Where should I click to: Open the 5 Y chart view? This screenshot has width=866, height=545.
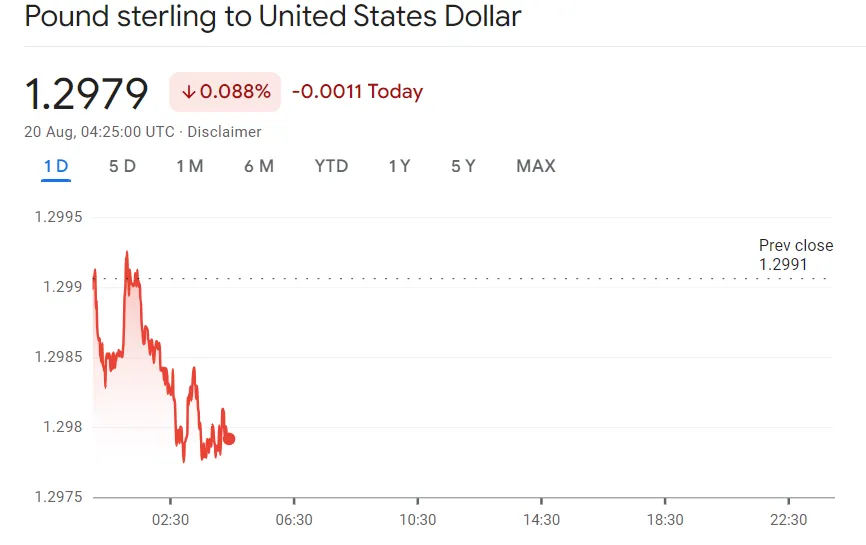[463, 166]
